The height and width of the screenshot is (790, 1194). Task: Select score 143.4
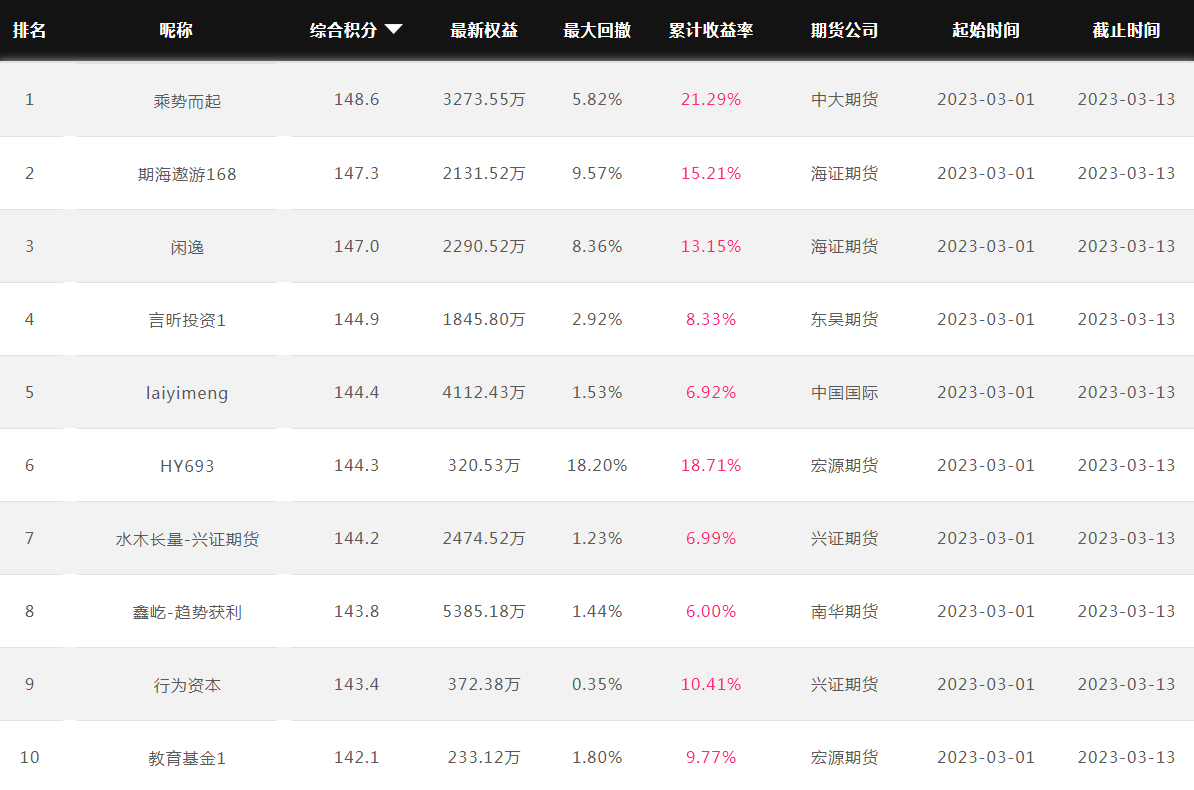[x=356, y=685]
